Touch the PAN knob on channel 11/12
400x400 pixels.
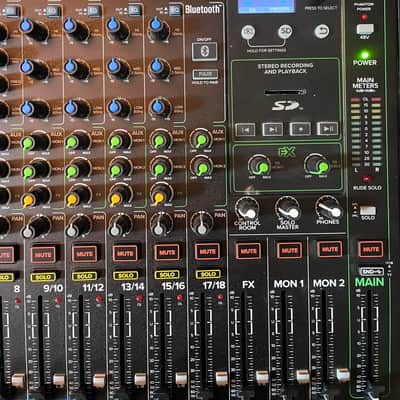tap(79, 226)
